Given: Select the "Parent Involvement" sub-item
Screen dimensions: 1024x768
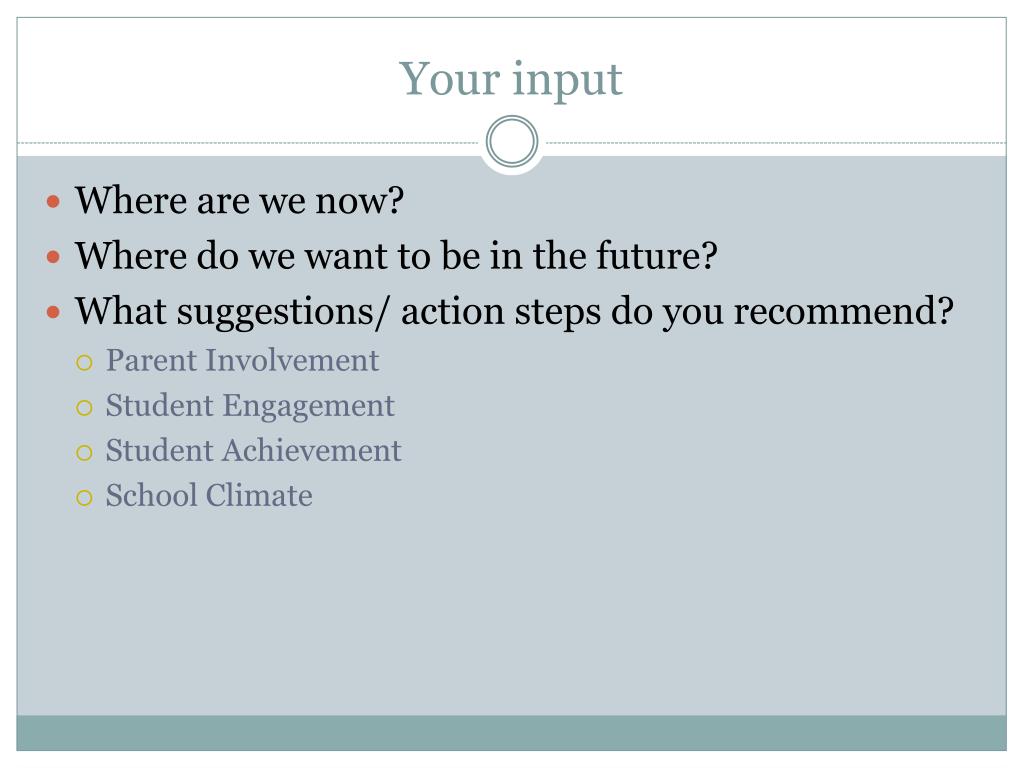Looking at the screenshot, I should 242,360.
